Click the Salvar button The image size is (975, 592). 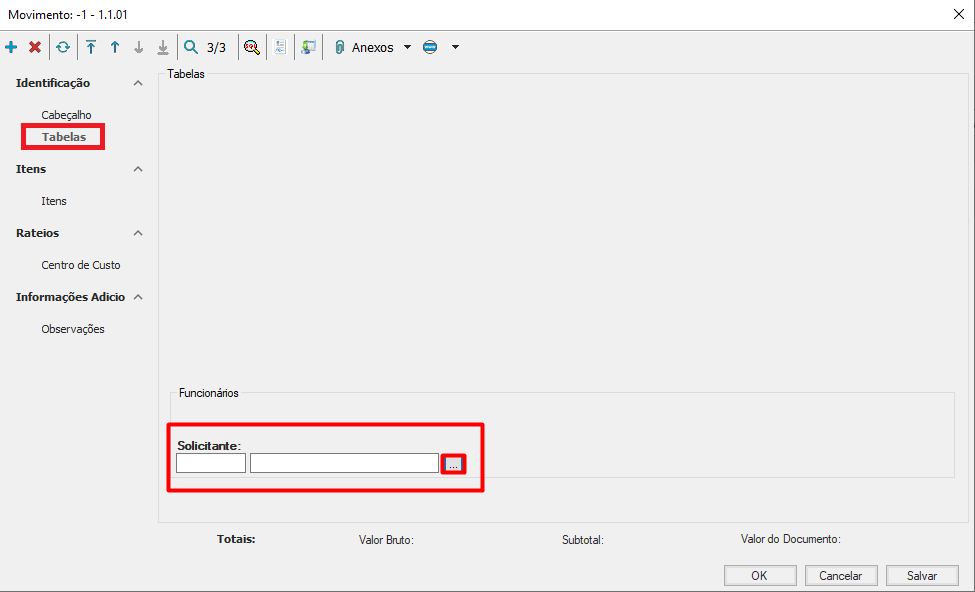(x=921, y=575)
